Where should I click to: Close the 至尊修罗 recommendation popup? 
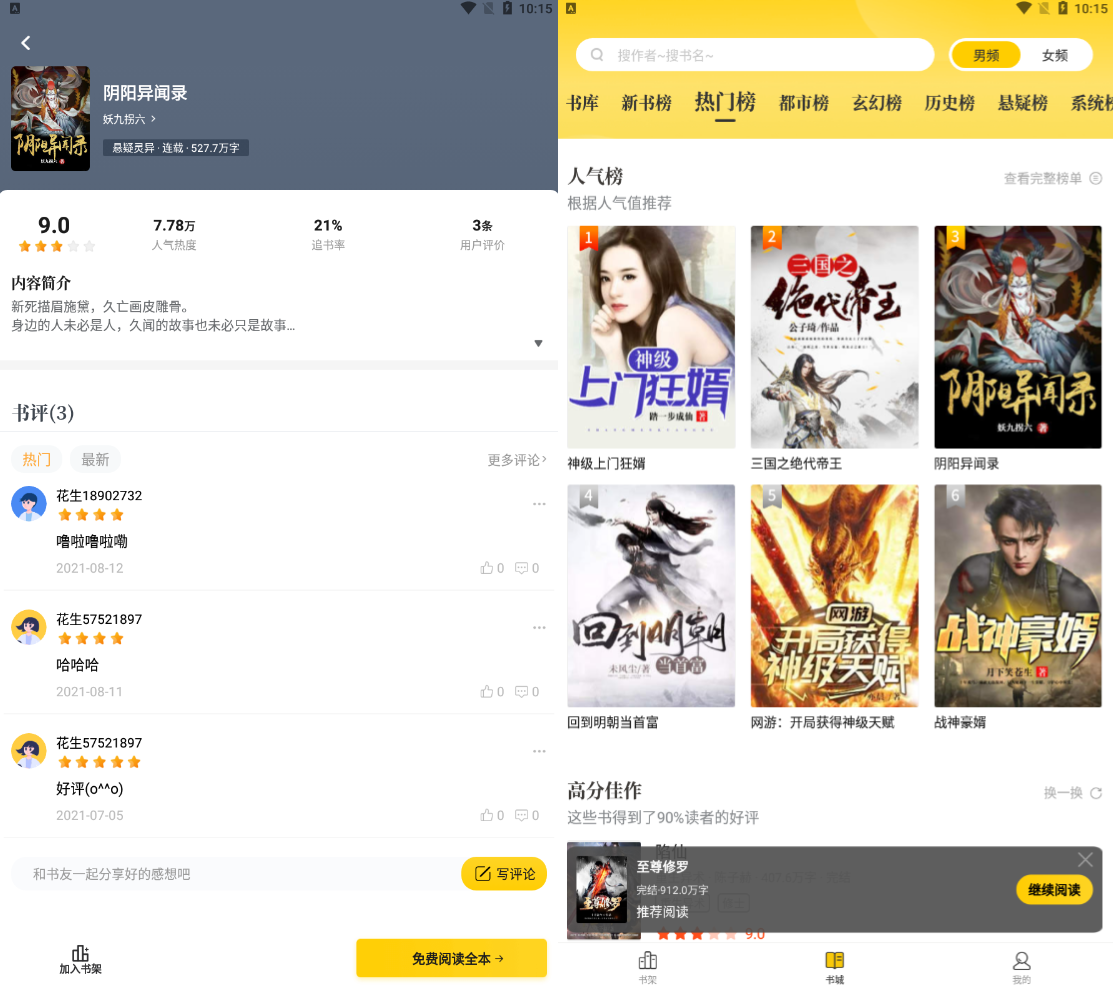(x=1085, y=860)
